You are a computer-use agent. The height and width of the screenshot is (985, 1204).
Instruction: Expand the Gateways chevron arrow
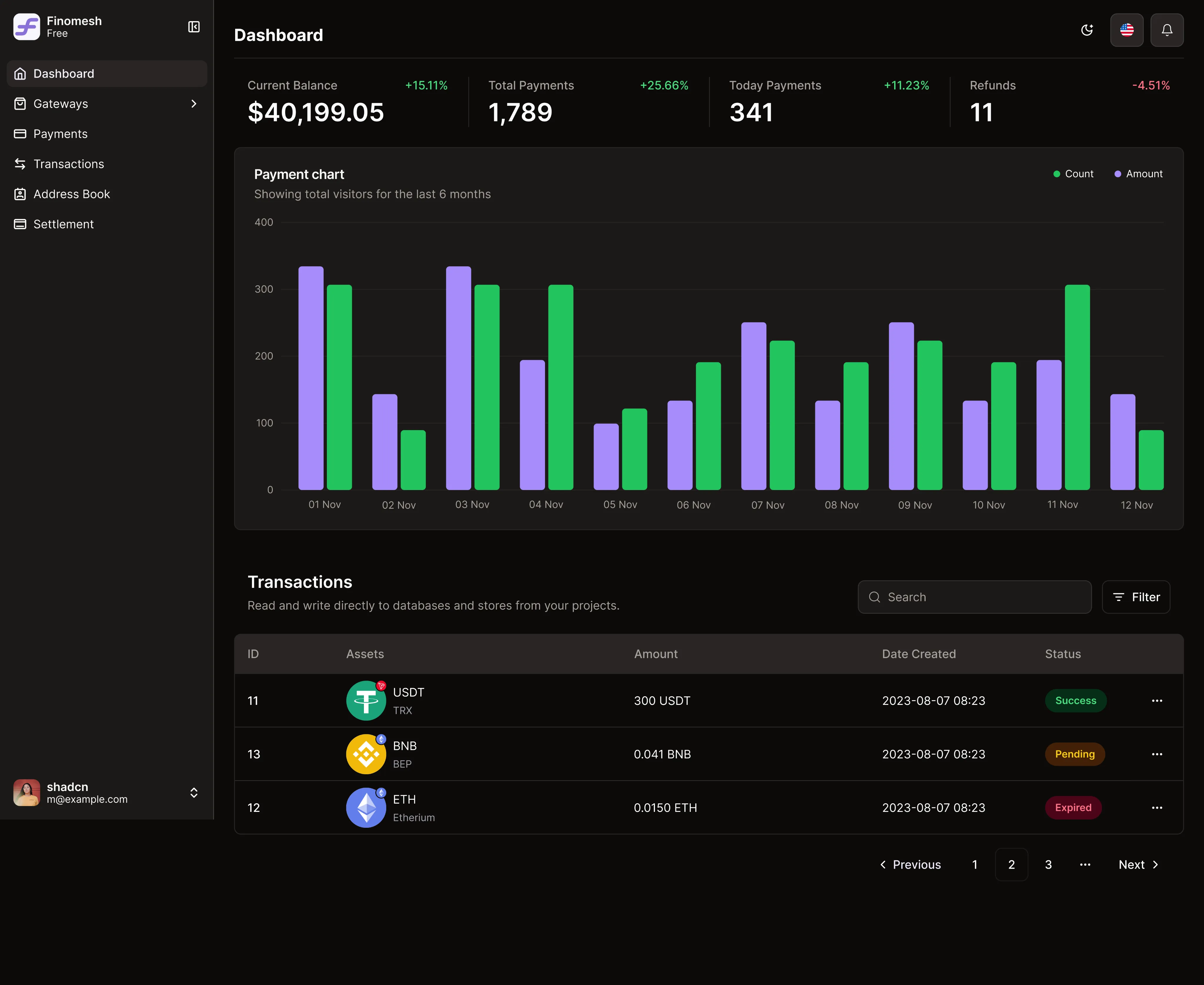(x=193, y=104)
